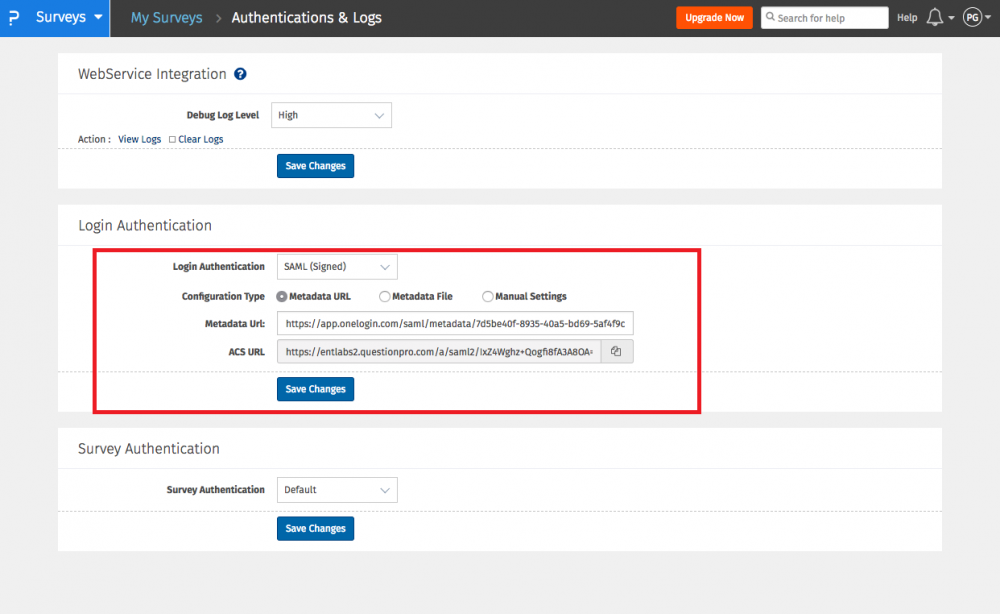Expand the PG account menu arrow
The width and height of the screenshot is (1000, 614).
pyautogui.click(x=990, y=17)
